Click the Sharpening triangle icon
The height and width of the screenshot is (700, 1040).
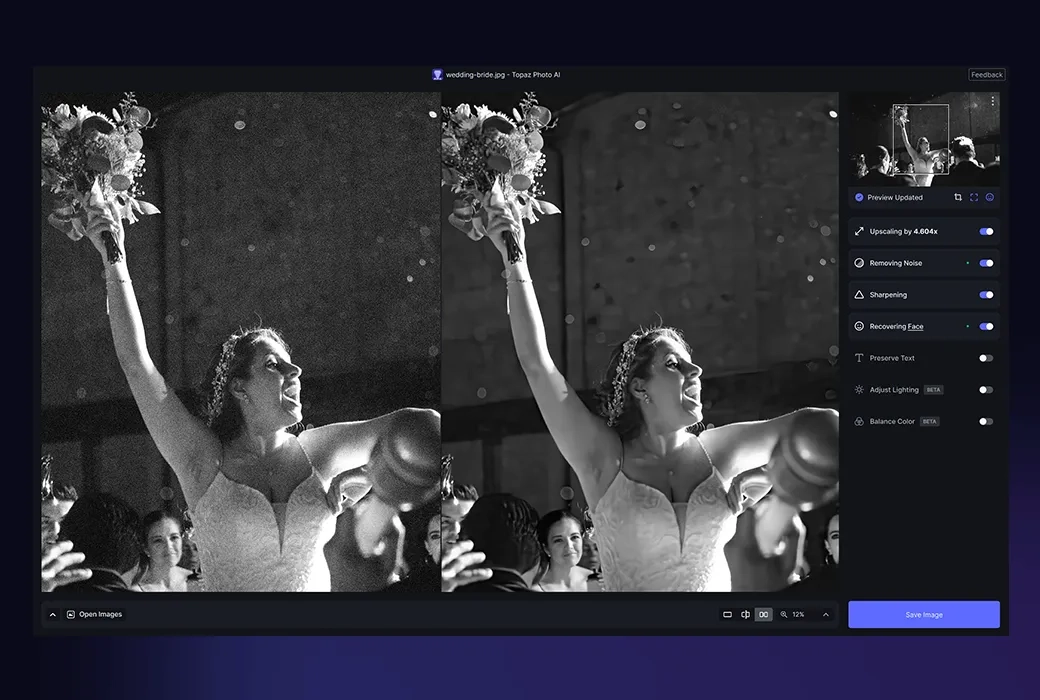click(859, 295)
